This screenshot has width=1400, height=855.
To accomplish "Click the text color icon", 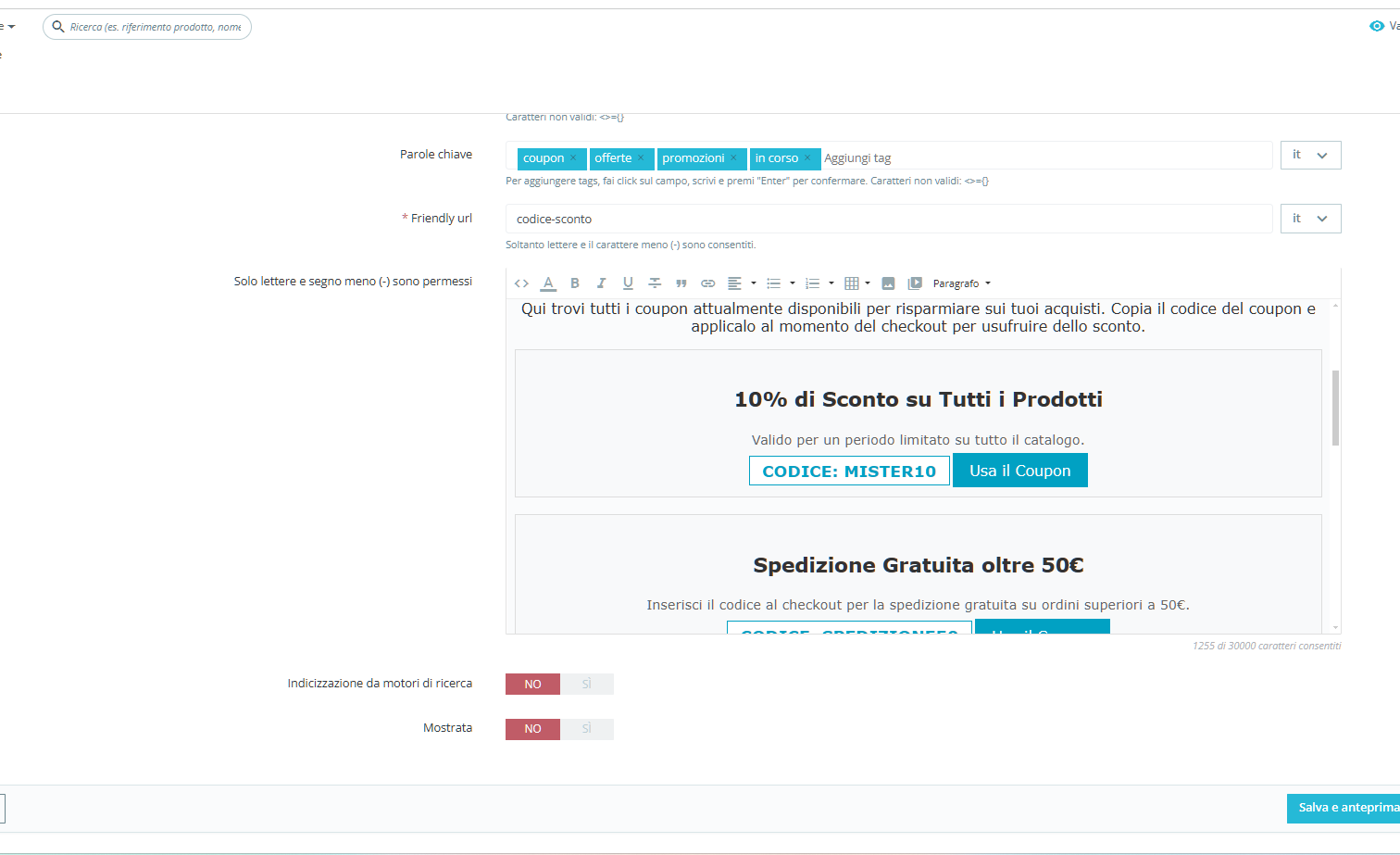I will [x=548, y=283].
